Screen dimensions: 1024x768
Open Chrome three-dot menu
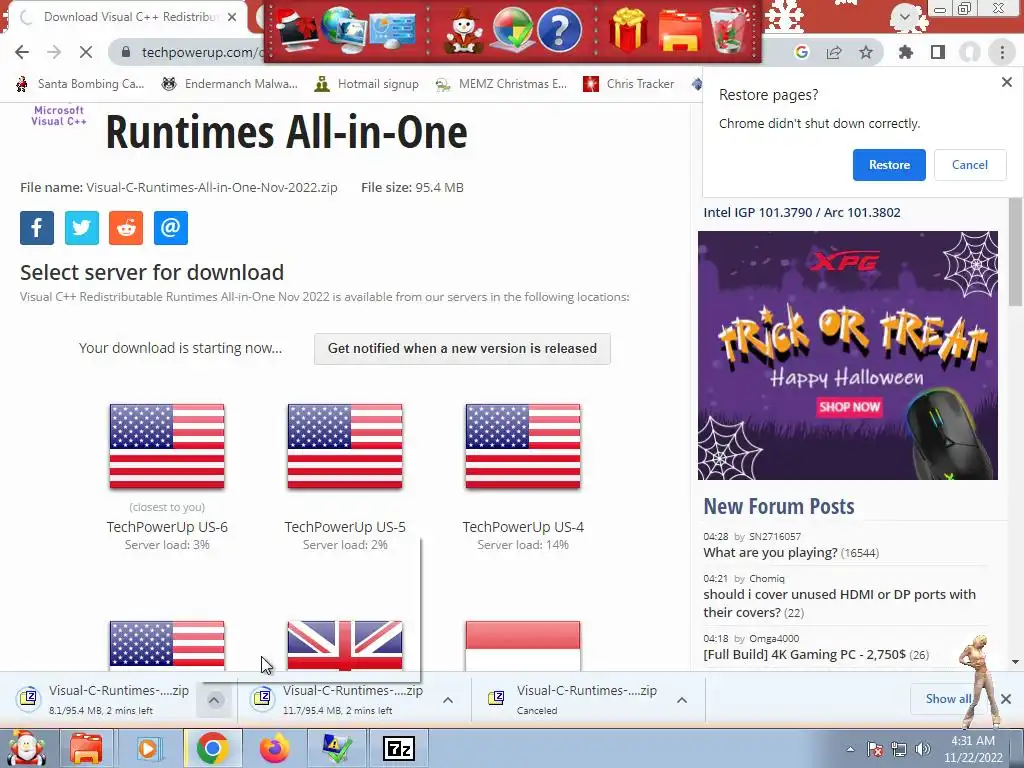click(x=1002, y=52)
